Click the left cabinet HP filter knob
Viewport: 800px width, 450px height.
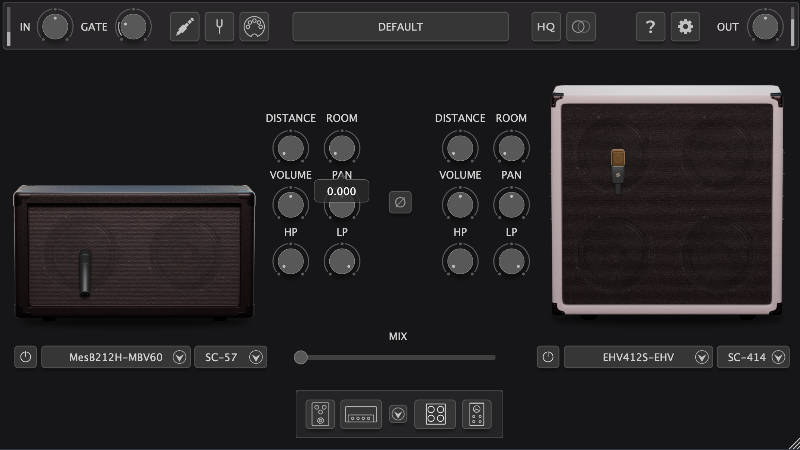(x=291, y=261)
